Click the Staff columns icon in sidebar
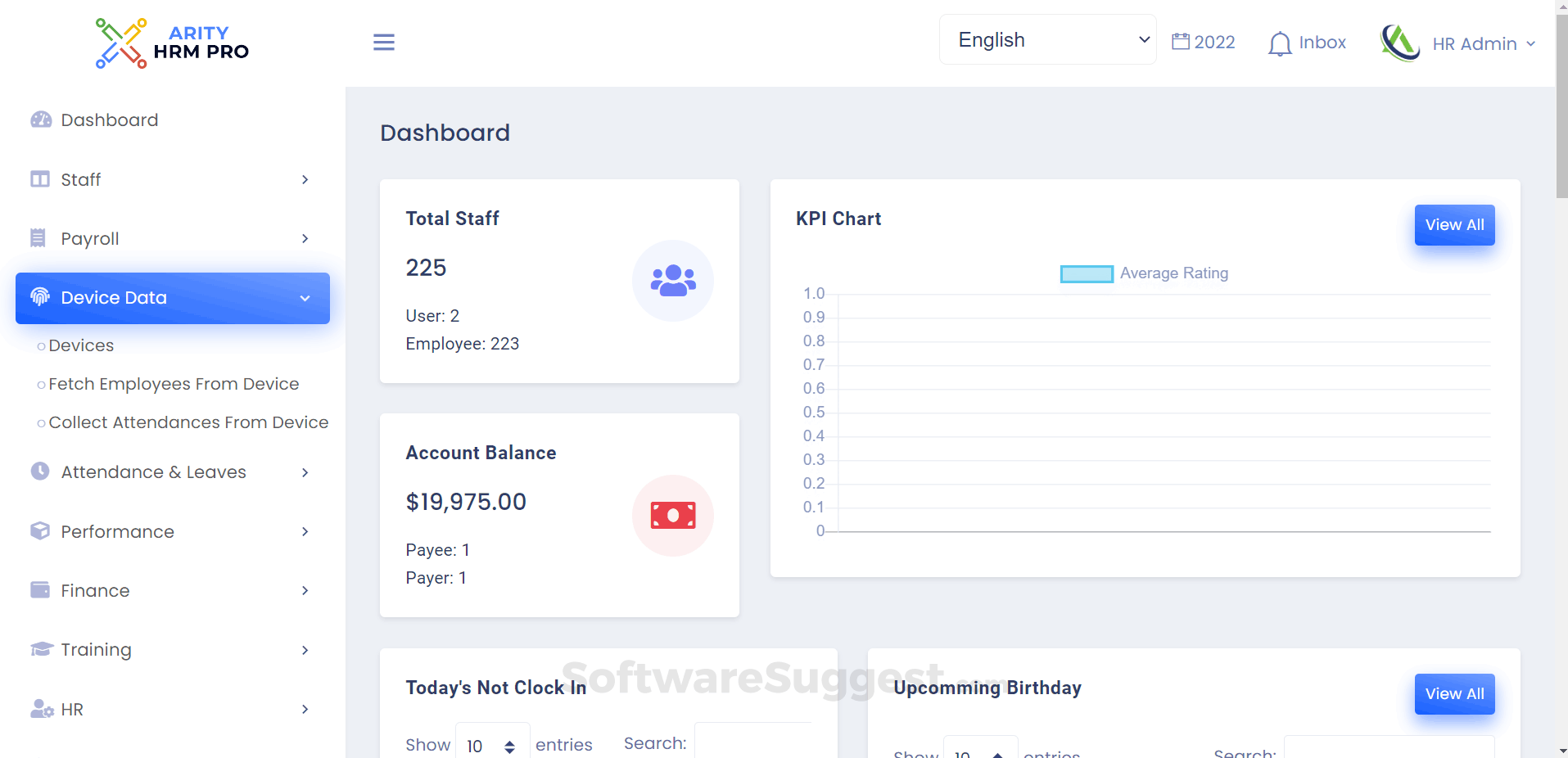 tap(40, 179)
